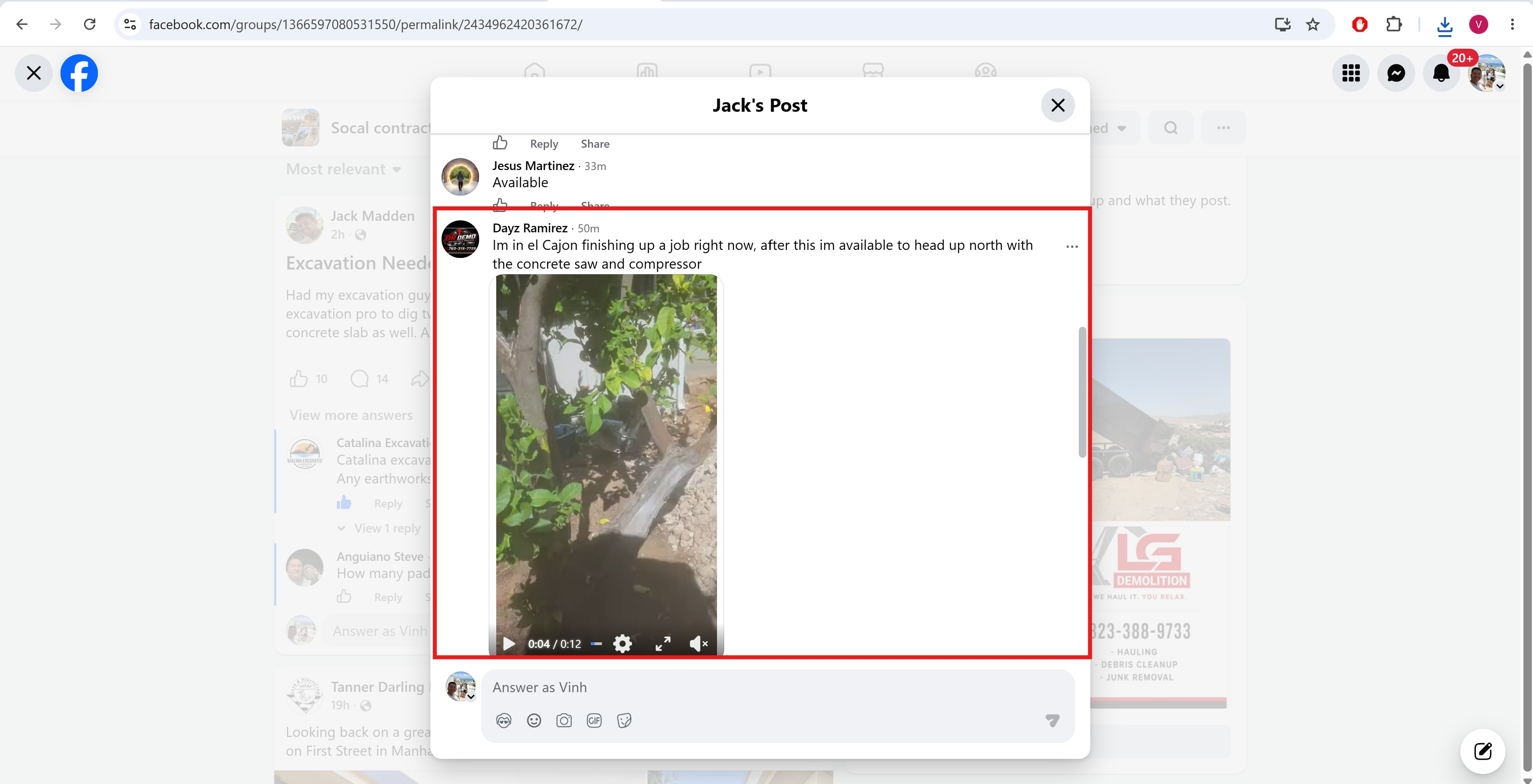Open Jack Madden's profile in background
This screenshot has width=1533, height=784.
(x=372, y=216)
